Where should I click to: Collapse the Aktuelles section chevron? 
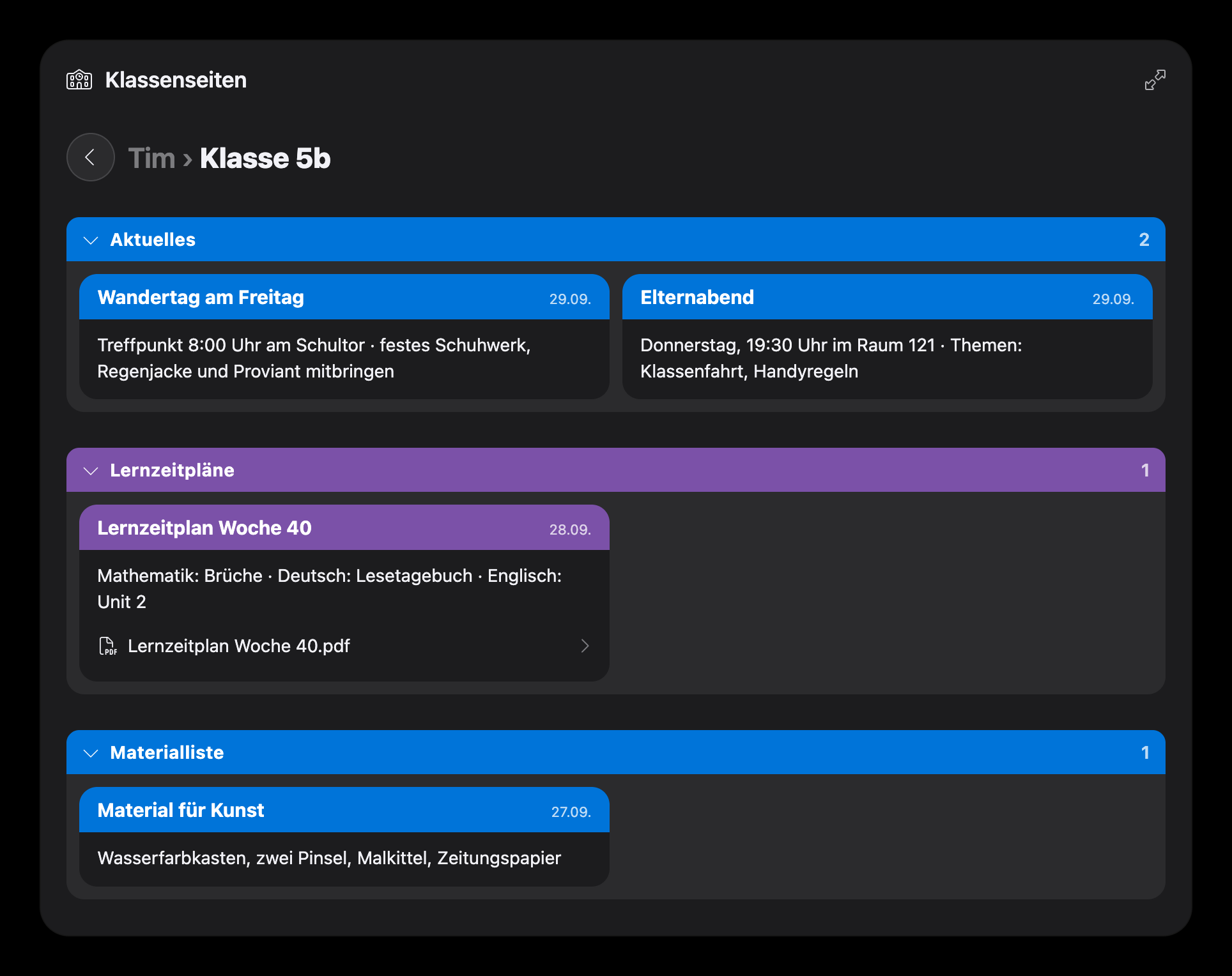(91, 240)
